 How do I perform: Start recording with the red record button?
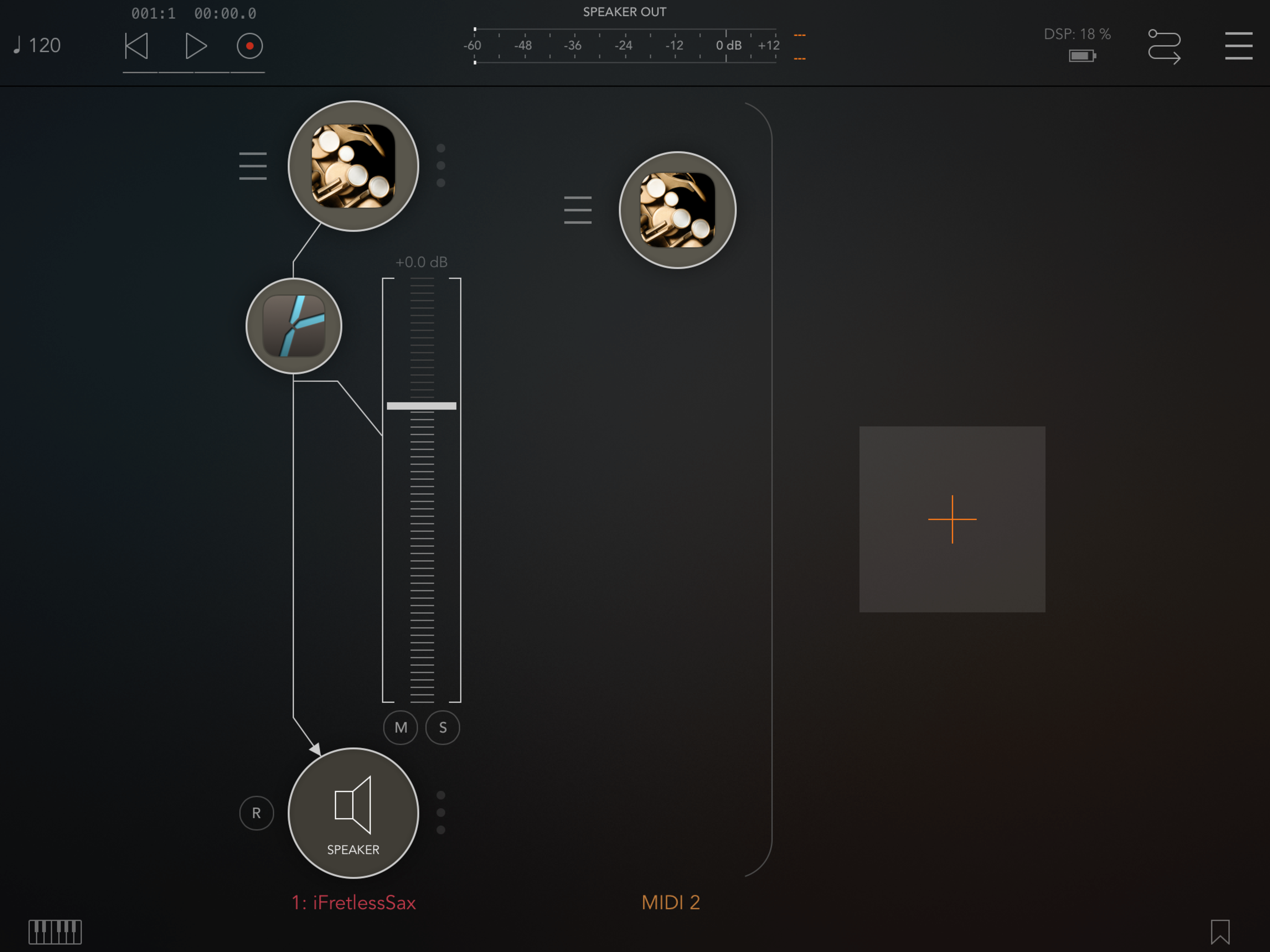coord(250,46)
